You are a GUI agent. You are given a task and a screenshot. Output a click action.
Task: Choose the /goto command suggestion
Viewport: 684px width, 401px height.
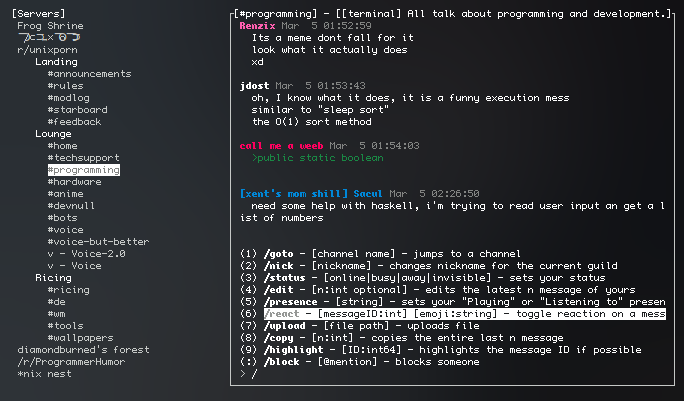(x=380, y=254)
